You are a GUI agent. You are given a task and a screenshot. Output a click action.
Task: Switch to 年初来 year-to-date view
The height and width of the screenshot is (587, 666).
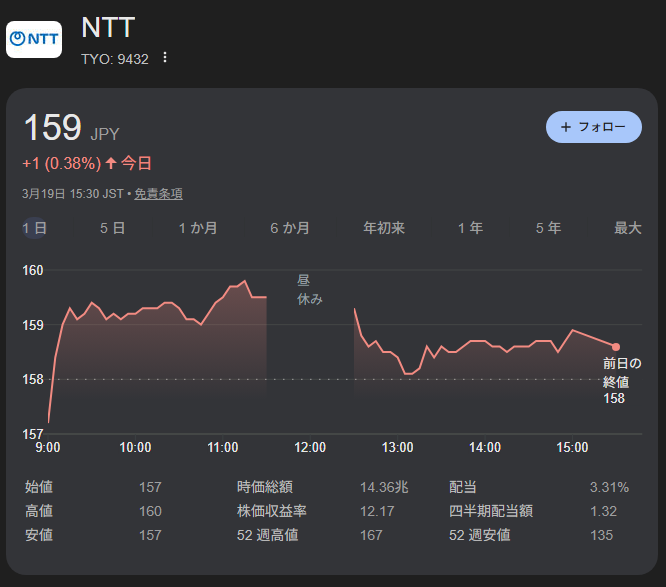tap(383, 228)
